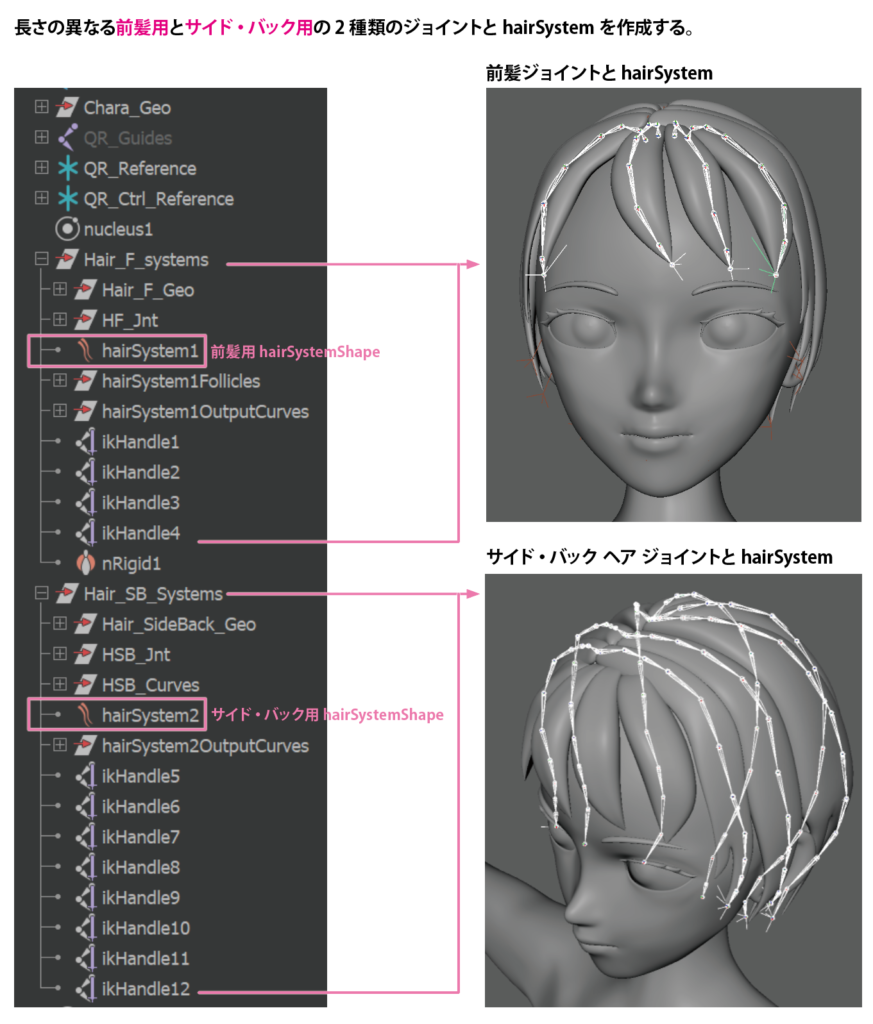Click the hairSystem2 node icon
The image size is (873, 1024).
(86, 715)
